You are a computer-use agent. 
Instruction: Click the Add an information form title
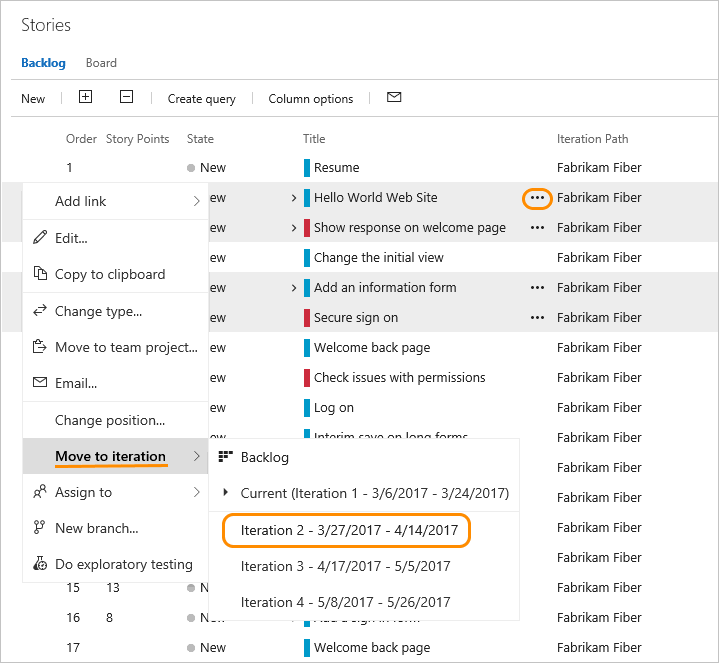coord(385,287)
